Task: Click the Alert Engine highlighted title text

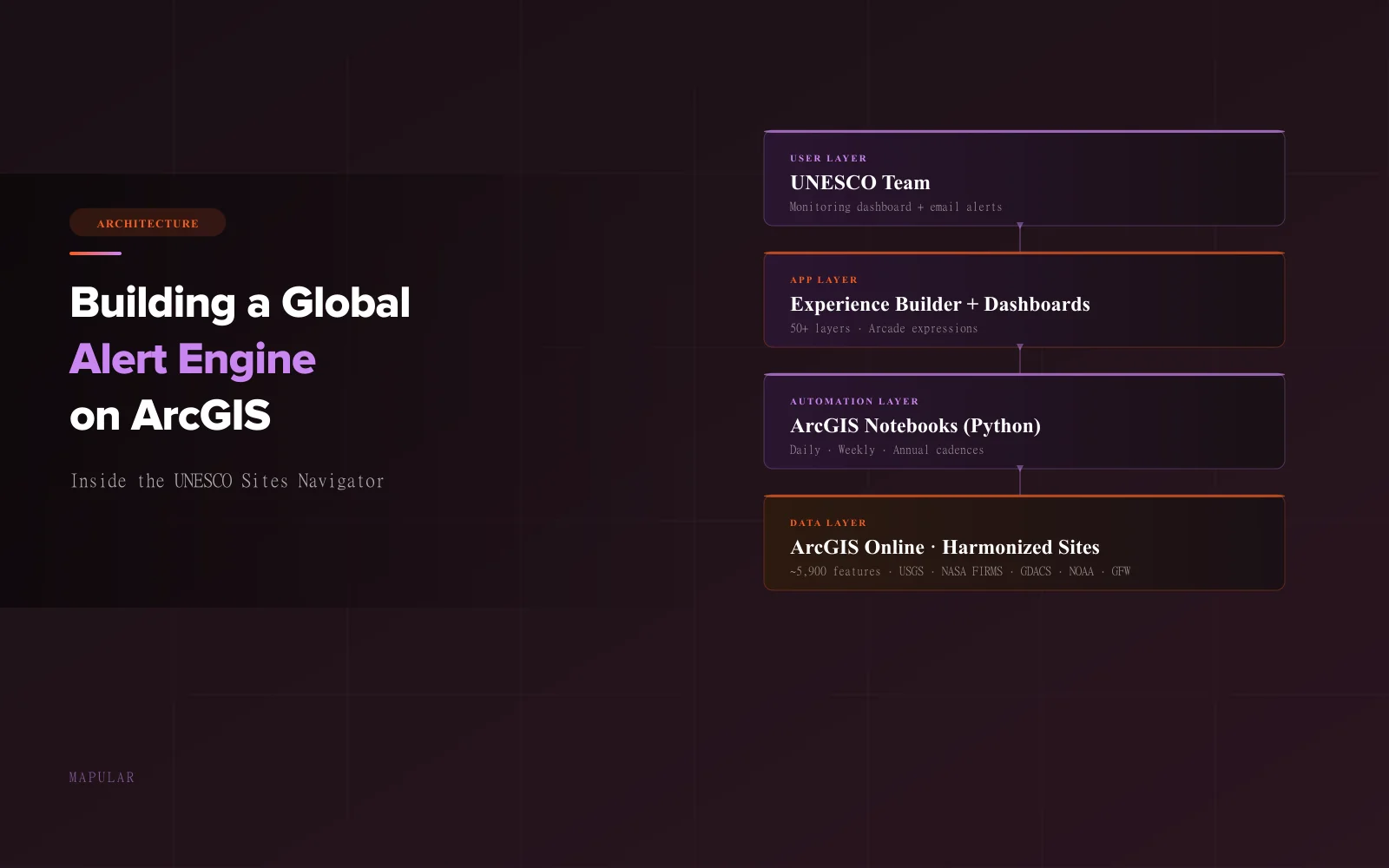Action: coord(193,359)
